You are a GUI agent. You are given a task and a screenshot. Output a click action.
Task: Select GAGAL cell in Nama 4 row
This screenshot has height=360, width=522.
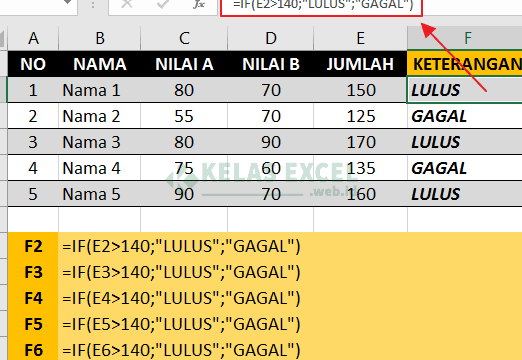pos(465,168)
